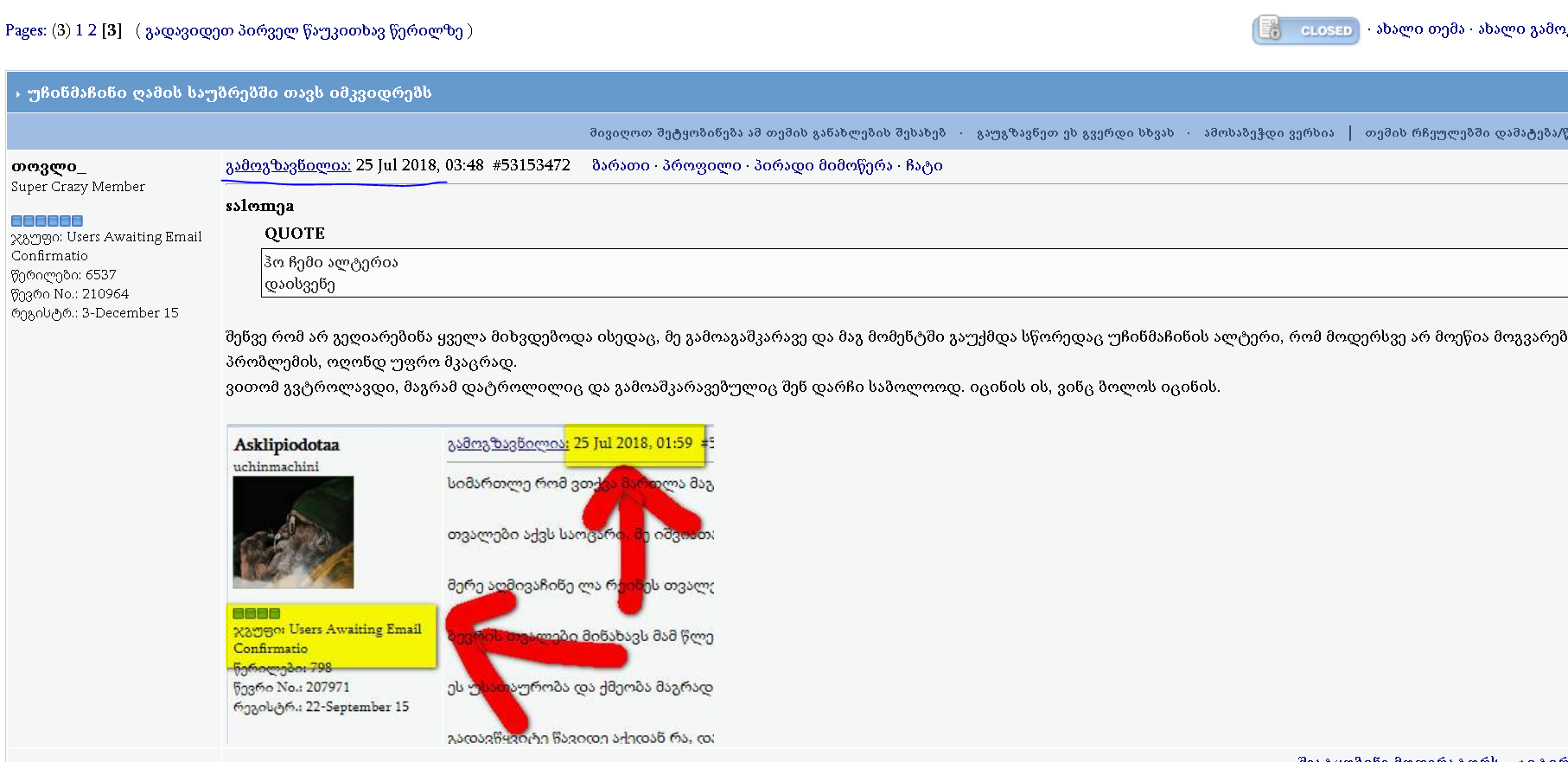Send private message via 'პირადი მიმოწერა'
Screen dimensions: 1568x762
[x=823, y=165]
